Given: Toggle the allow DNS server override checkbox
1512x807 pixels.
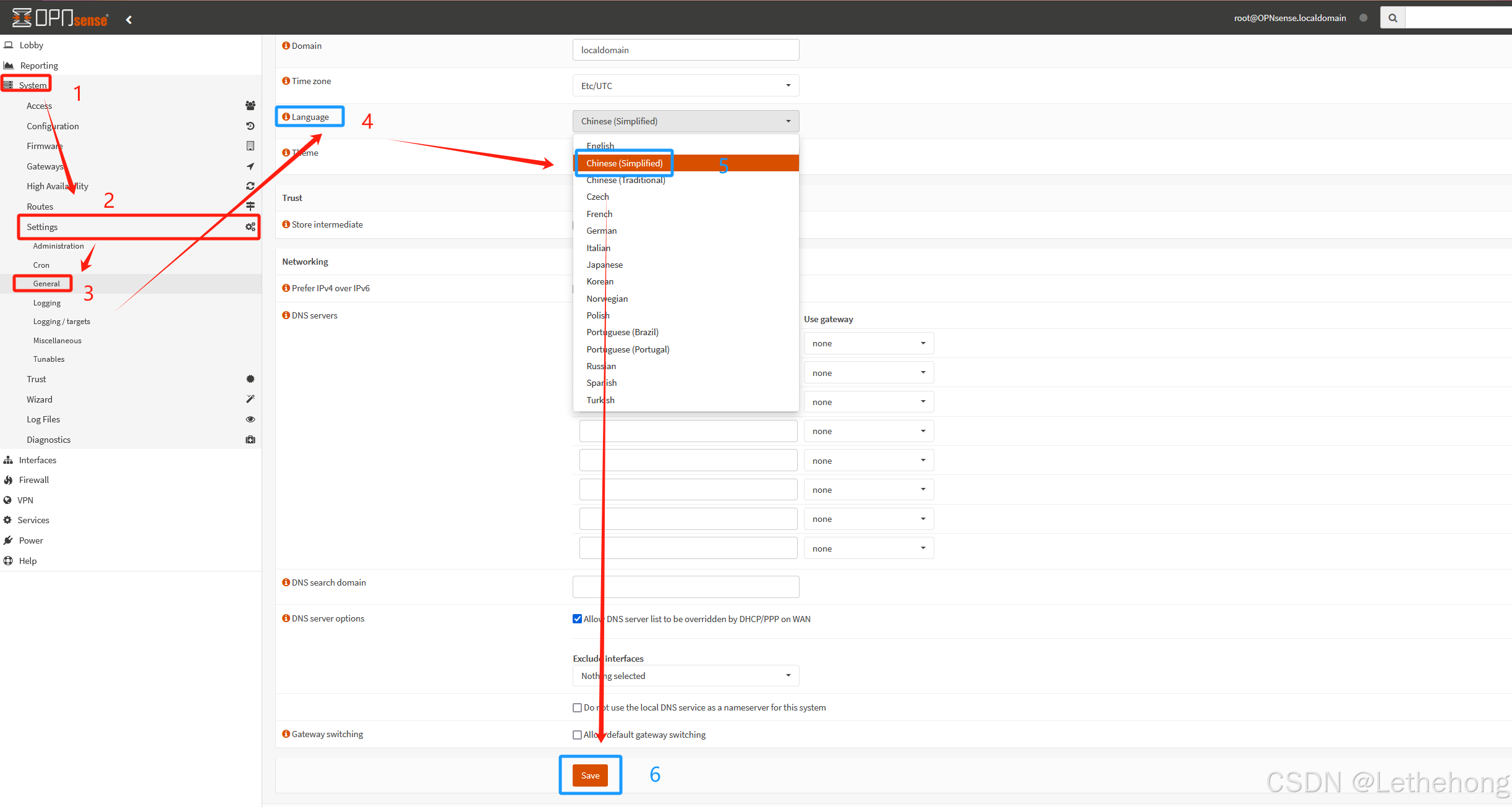Looking at the screenshot, I should [x=577, y=619].
